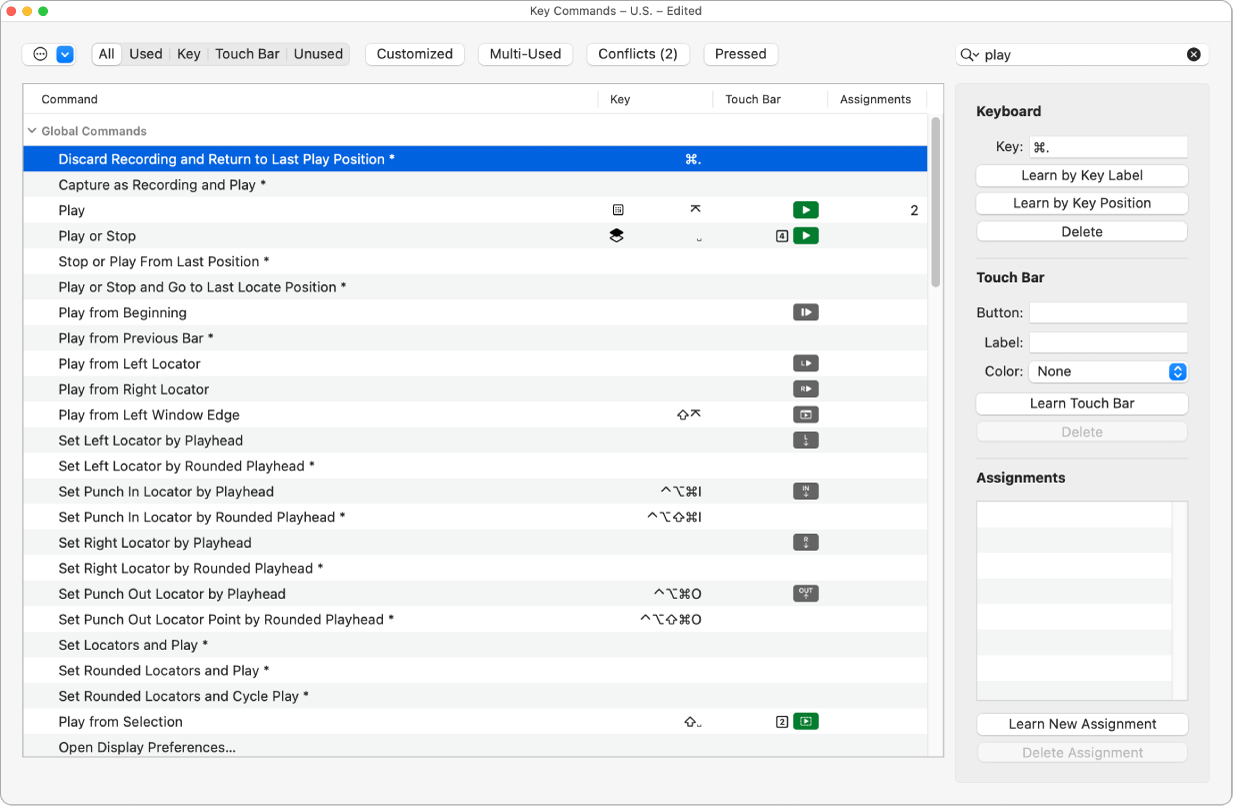Click the Key input field showing ⌘.
The height and width of the screenshot is (806, 1234).
click(x=1108, y=147)
